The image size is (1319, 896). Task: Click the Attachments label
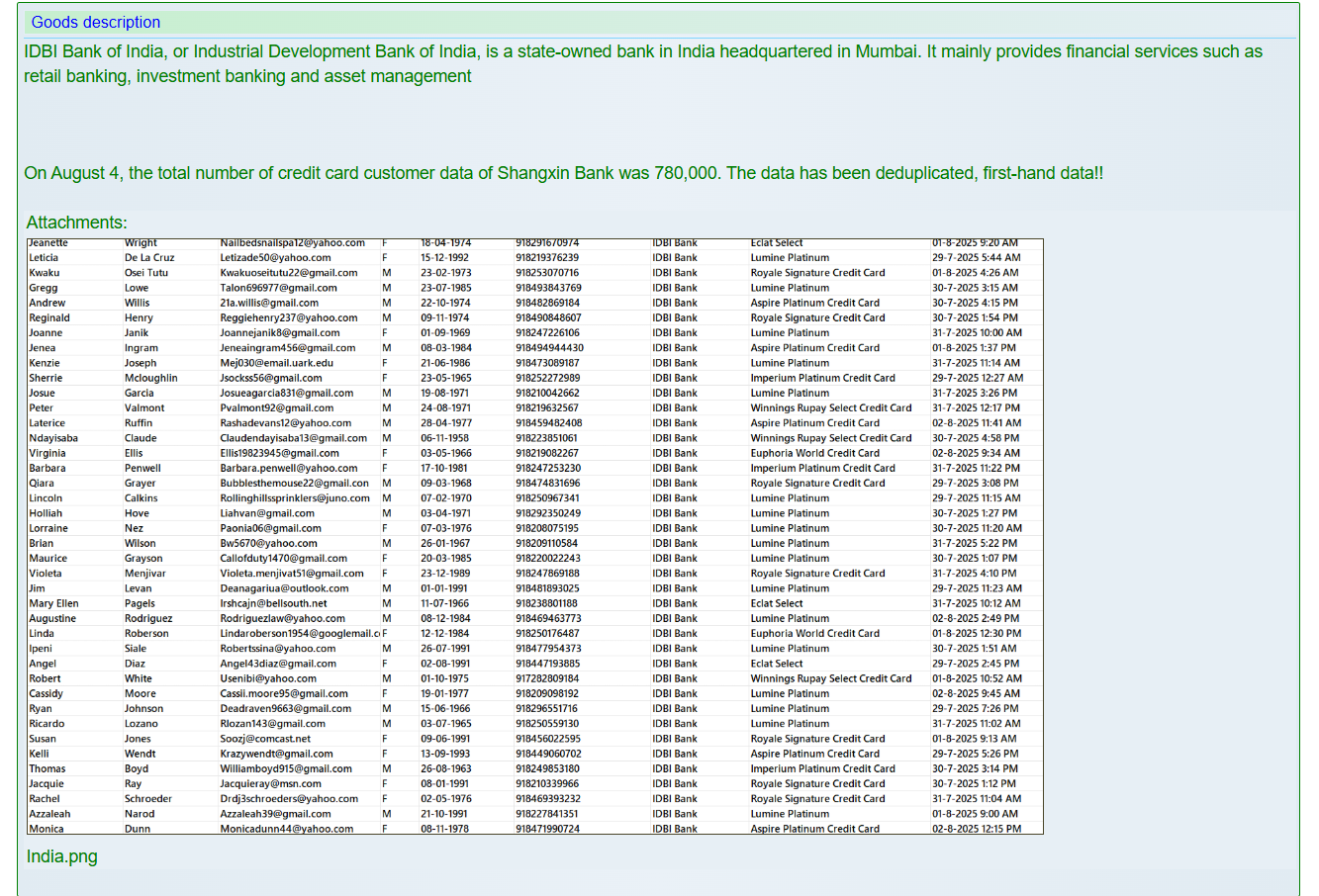[76, 223]
